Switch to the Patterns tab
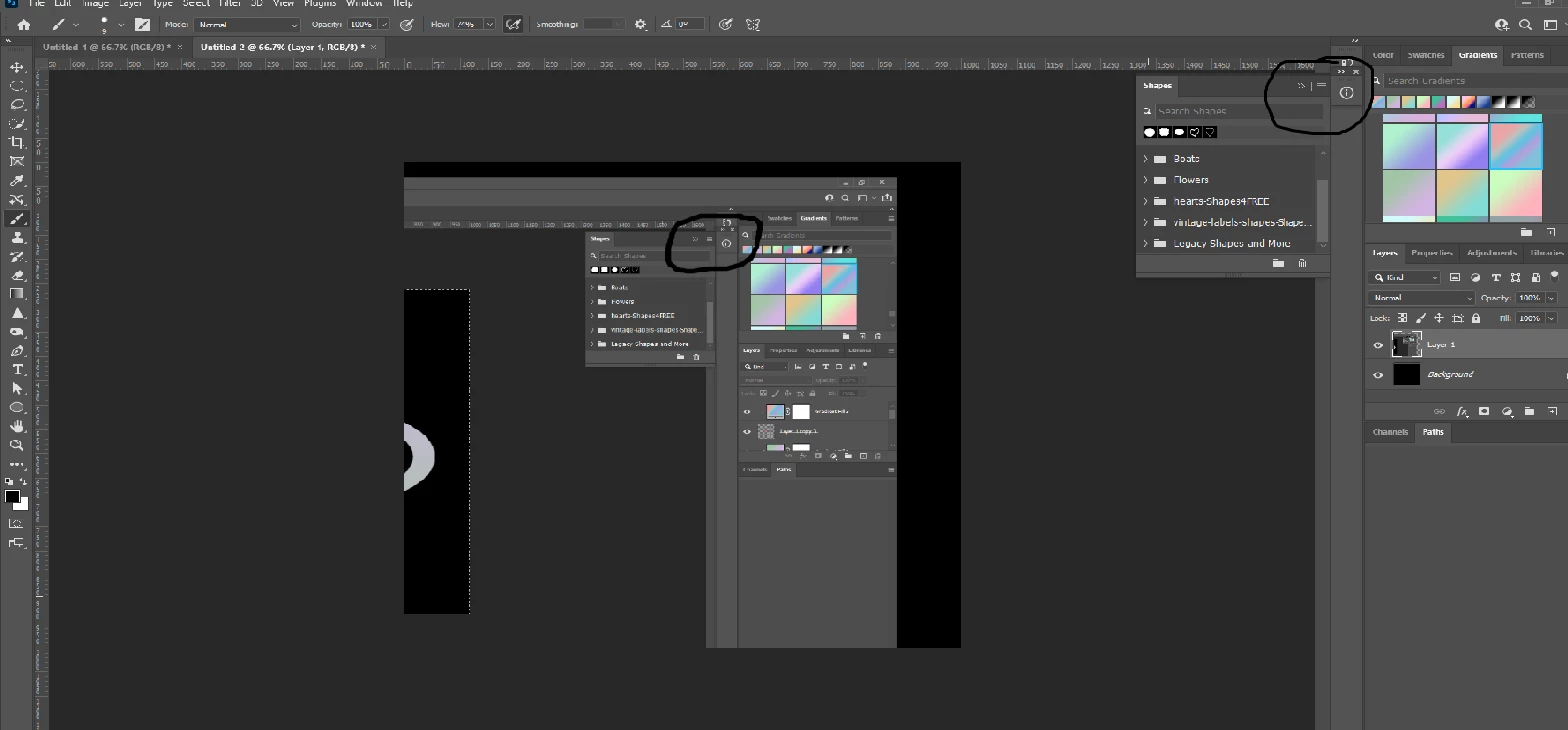1568x730 pixels. tap(1527, 55)
